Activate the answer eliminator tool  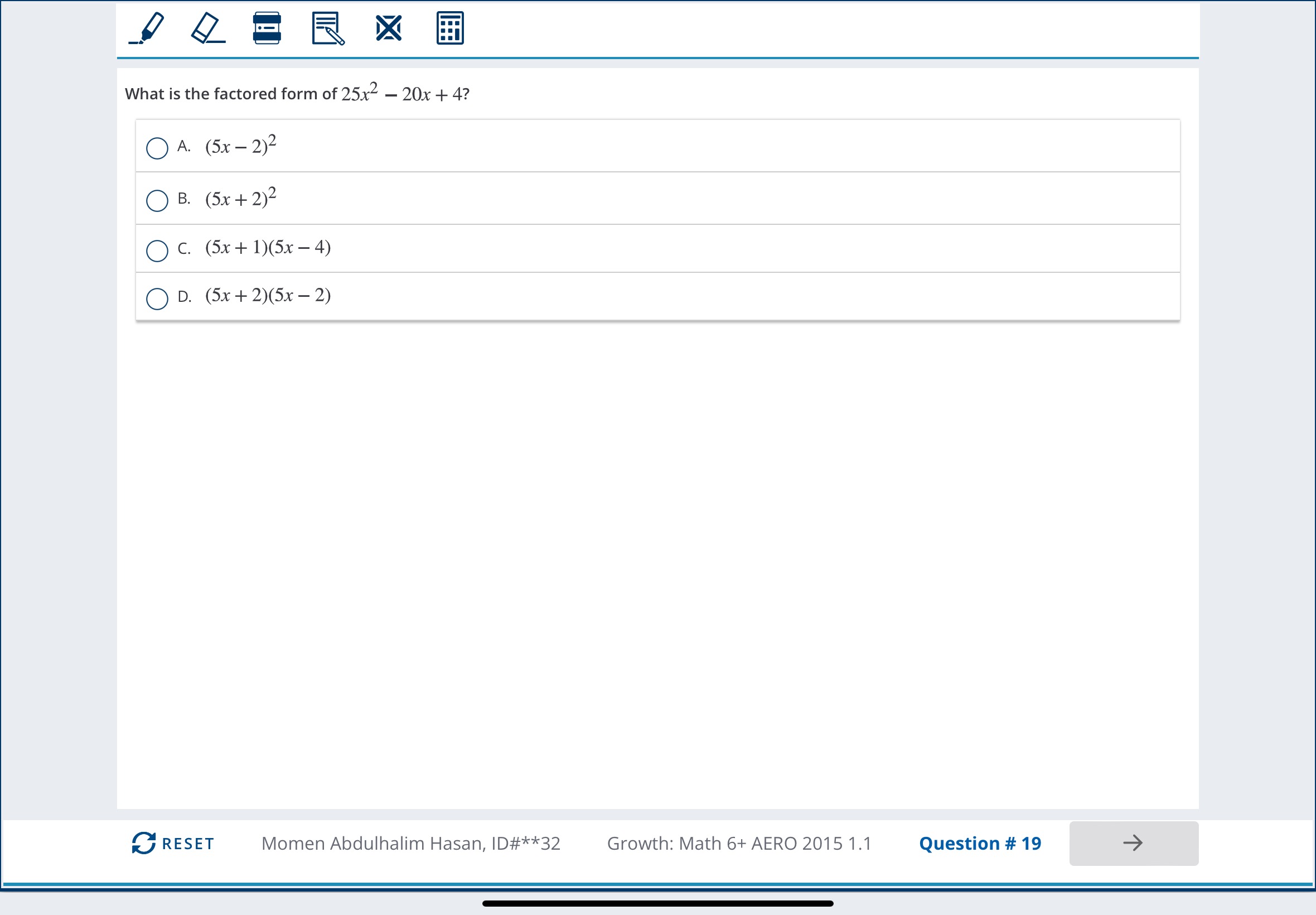click(389, 28)
